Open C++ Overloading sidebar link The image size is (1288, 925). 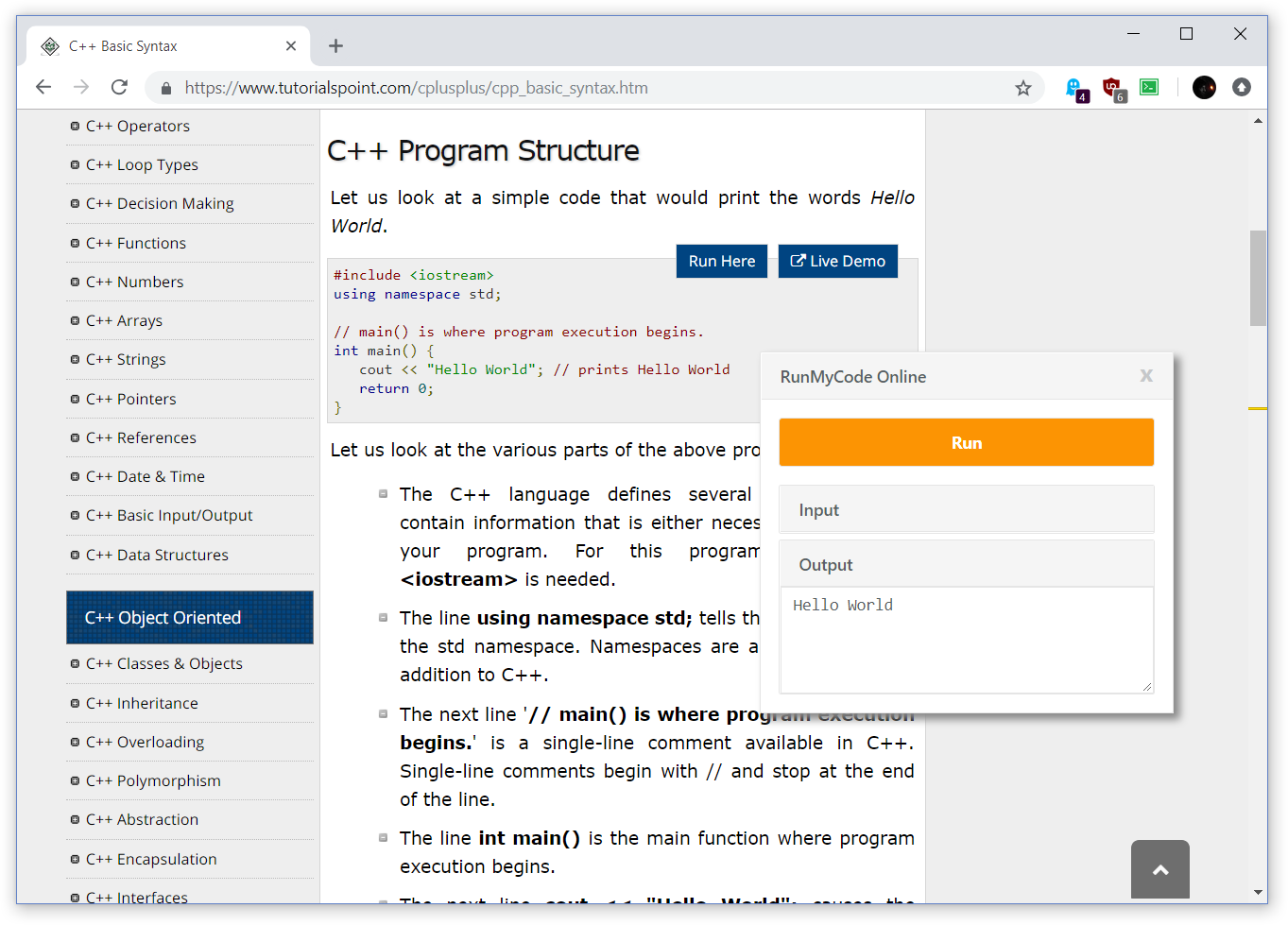pos(145,742)
